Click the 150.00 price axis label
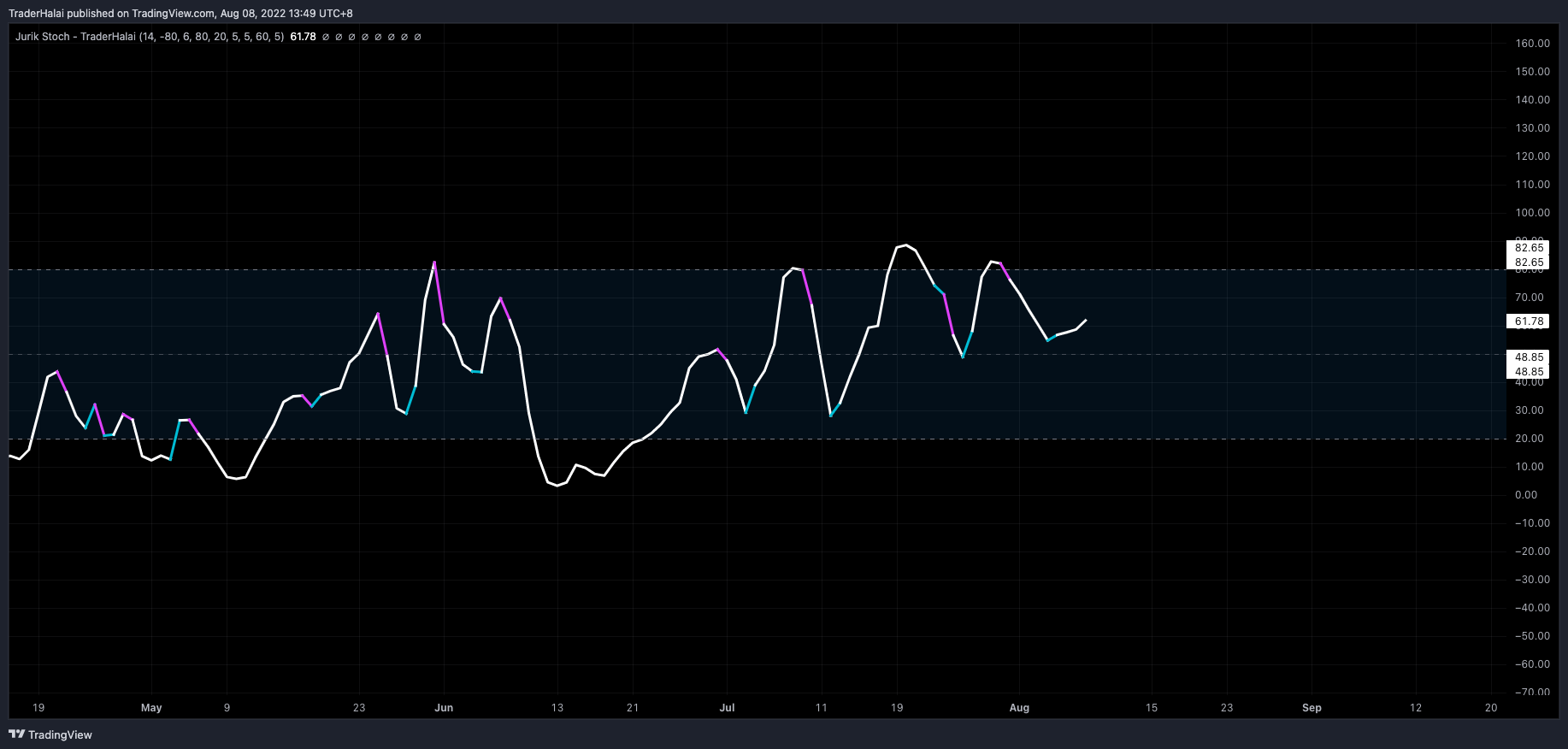Viewport: 1568px width, 749px height. coord(1532,72)
